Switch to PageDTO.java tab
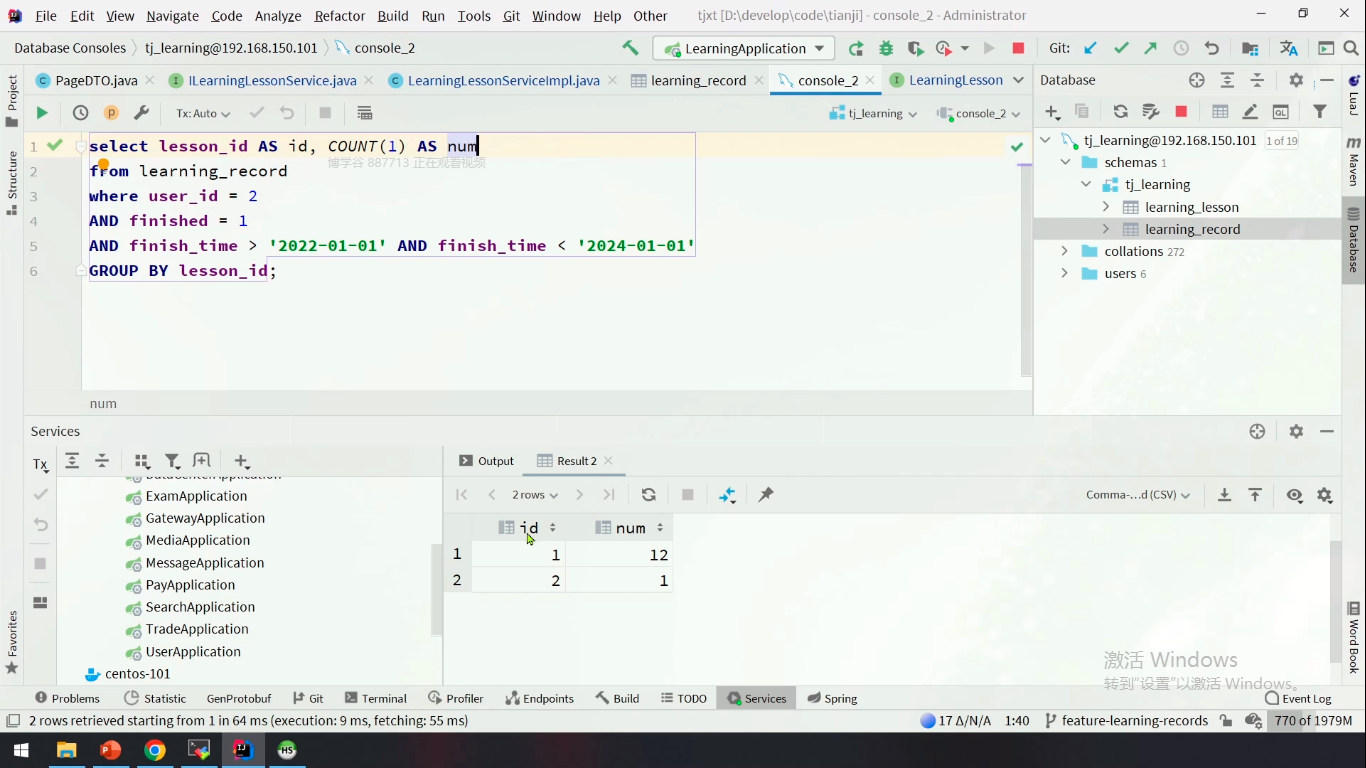Viewport: 1366px width, 768px height. click(95, 80)
